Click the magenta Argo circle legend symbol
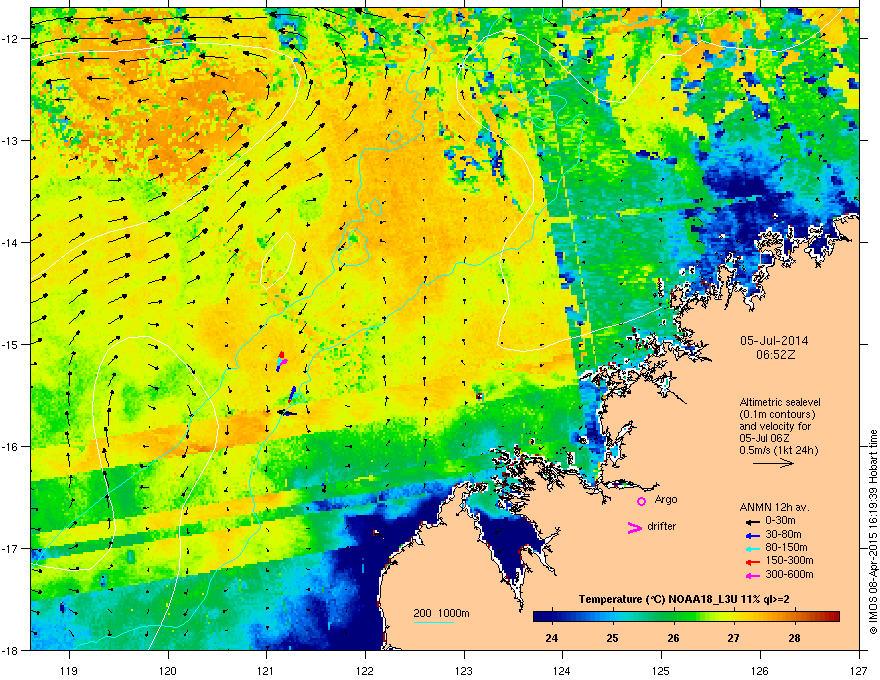The width and height of the screenshot is (880, 680). pos(641,501)
